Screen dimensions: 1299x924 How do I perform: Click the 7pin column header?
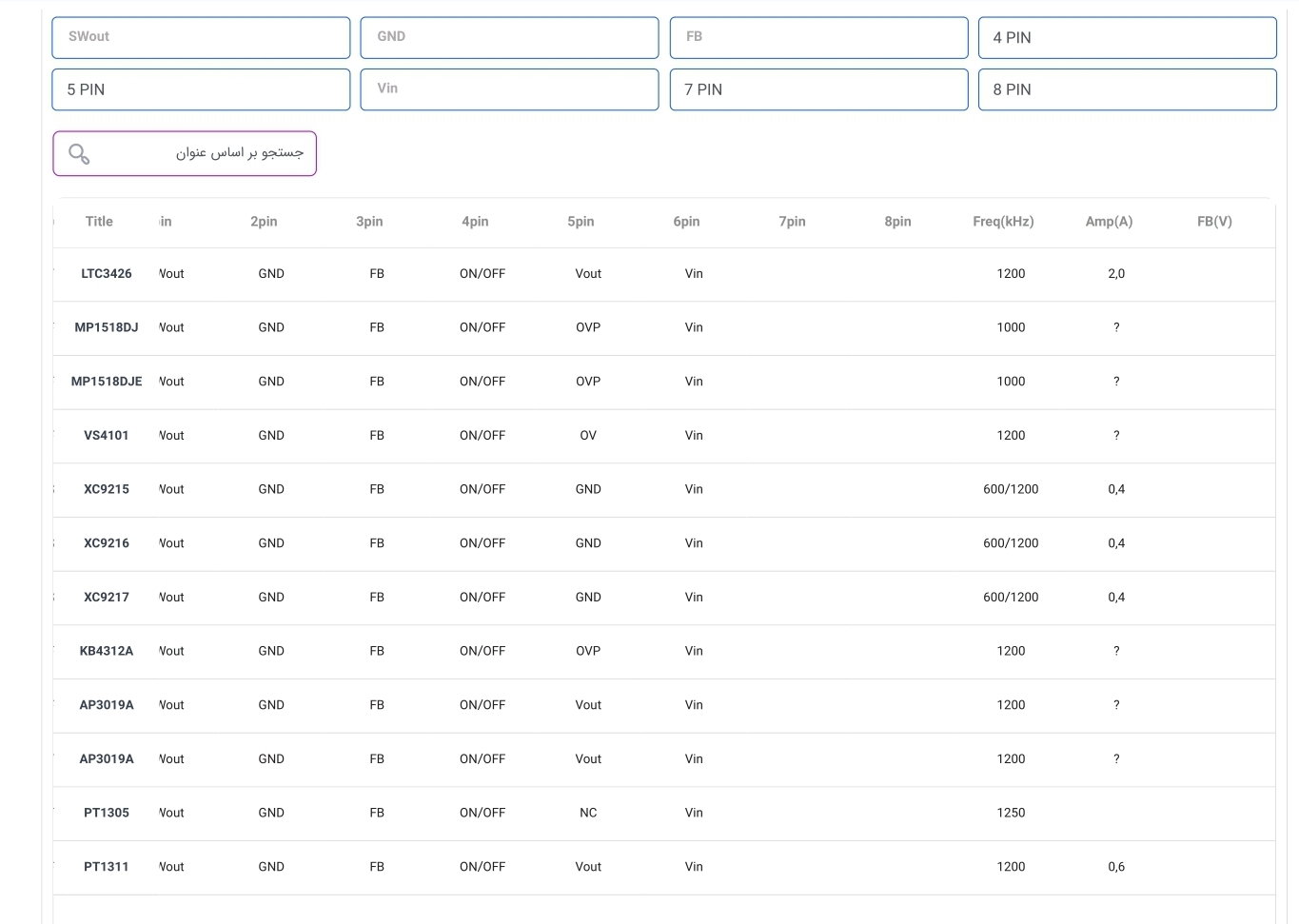click(x=792, y=222)
